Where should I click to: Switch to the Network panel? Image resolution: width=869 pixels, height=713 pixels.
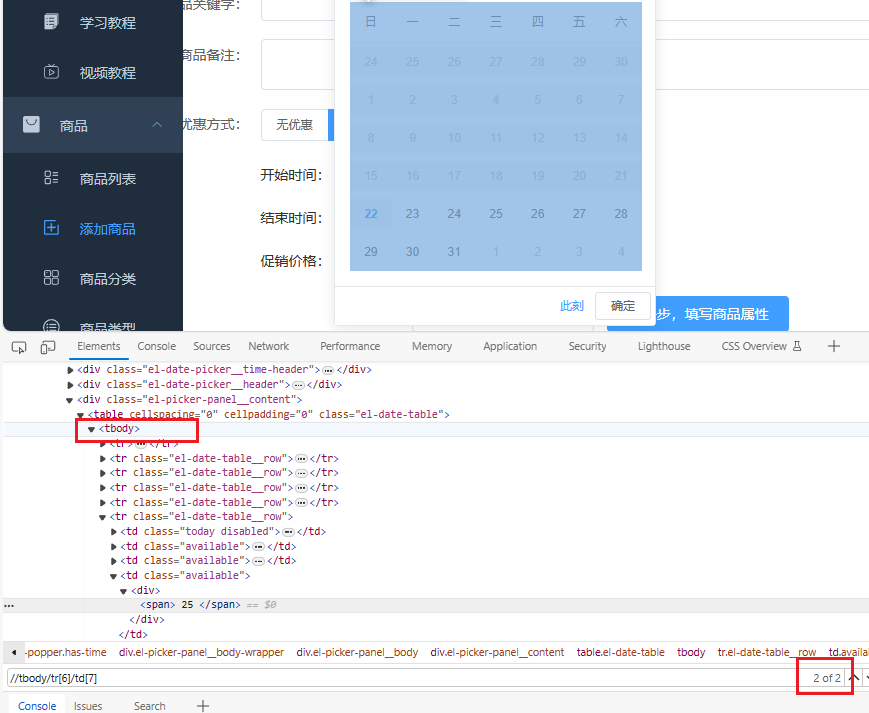(x=268, y=346)
